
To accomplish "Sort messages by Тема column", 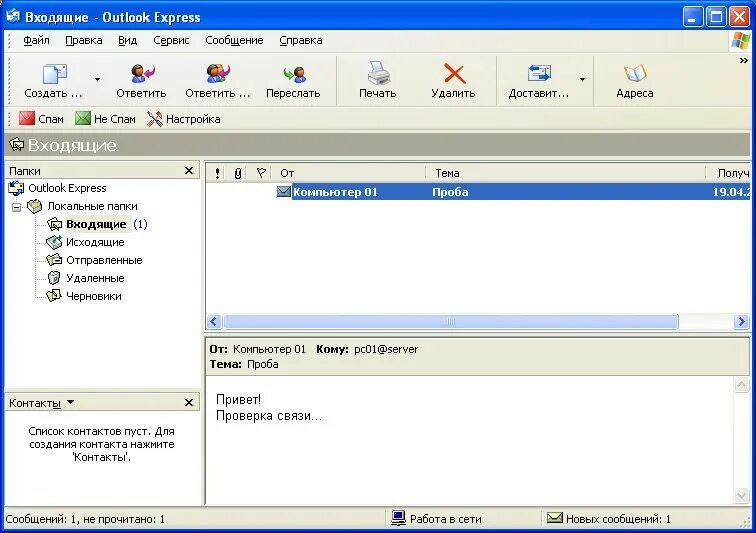I will click(566, 173).
